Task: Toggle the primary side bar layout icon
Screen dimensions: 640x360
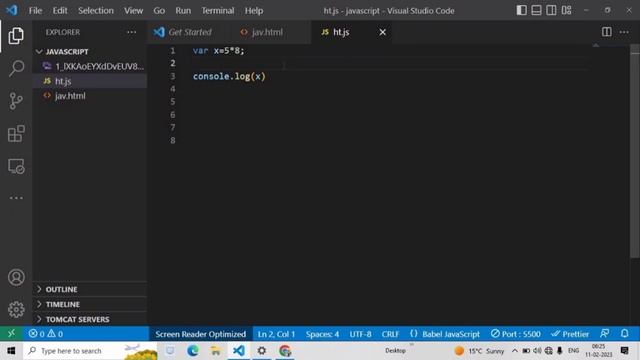Action: tap(521, 10)
